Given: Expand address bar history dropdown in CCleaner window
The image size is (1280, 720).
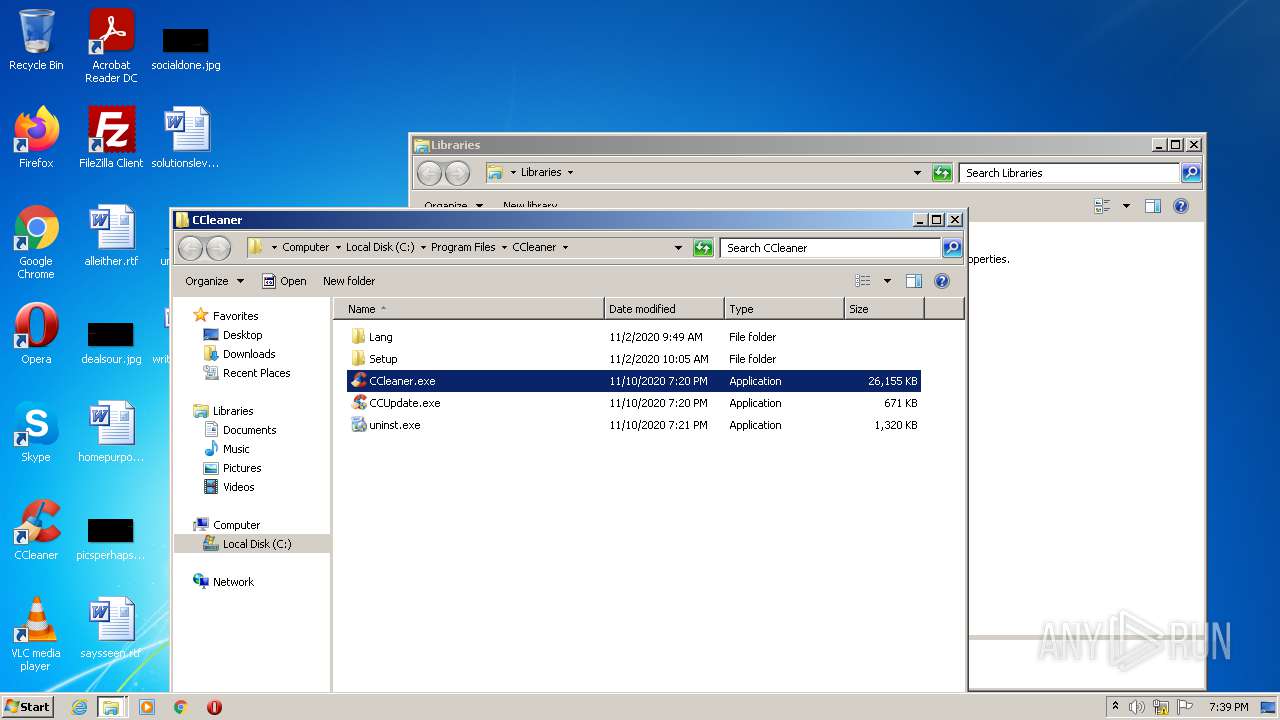Looking at the screenshot, I should point(678,248).
